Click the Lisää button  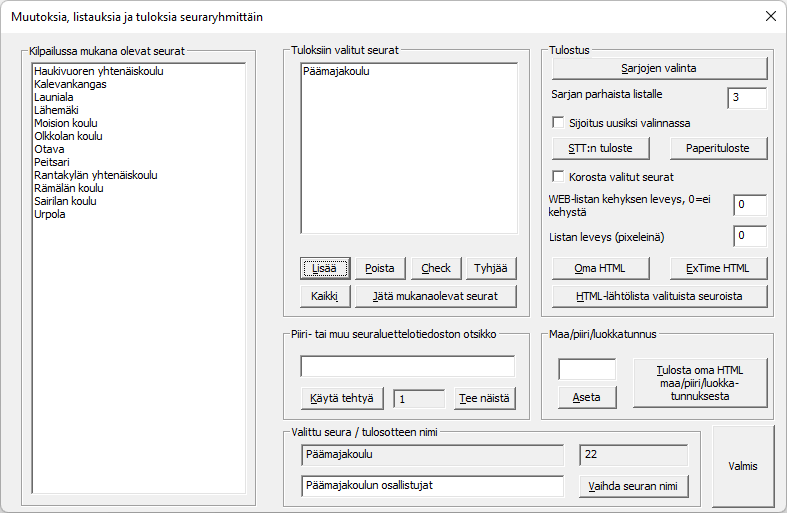[325, 268]
